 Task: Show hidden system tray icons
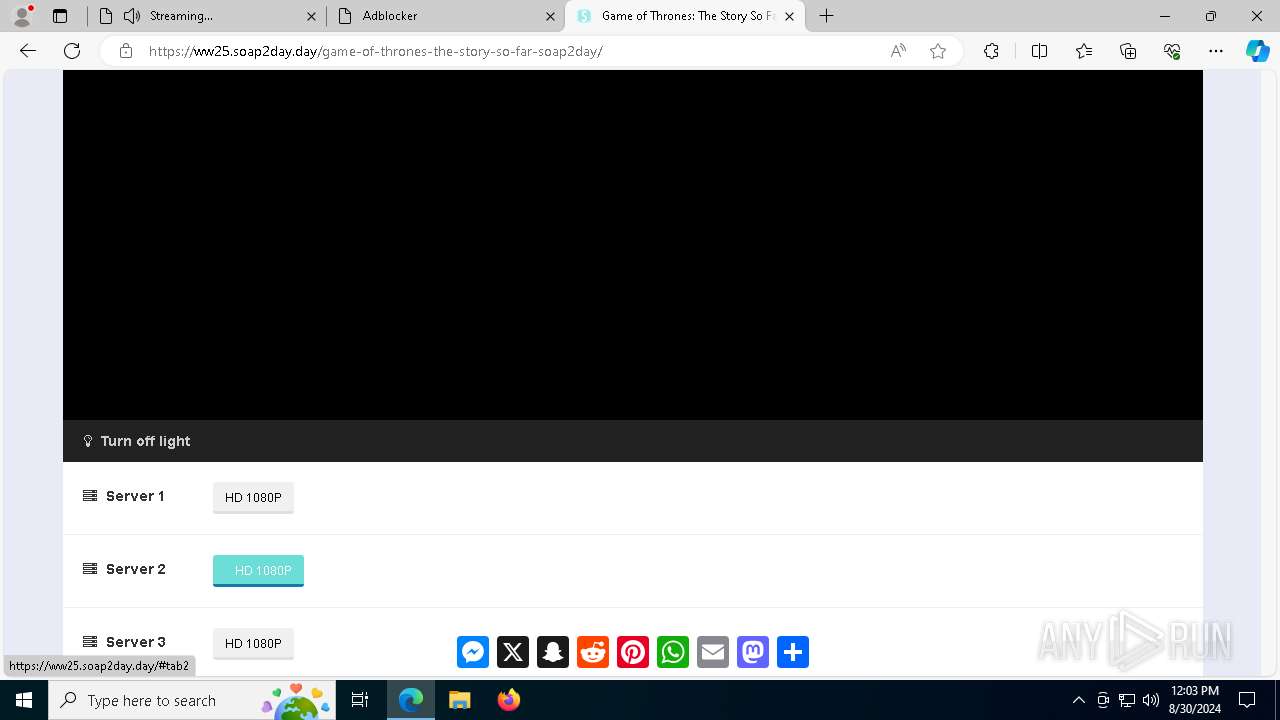pos(1078,700)
